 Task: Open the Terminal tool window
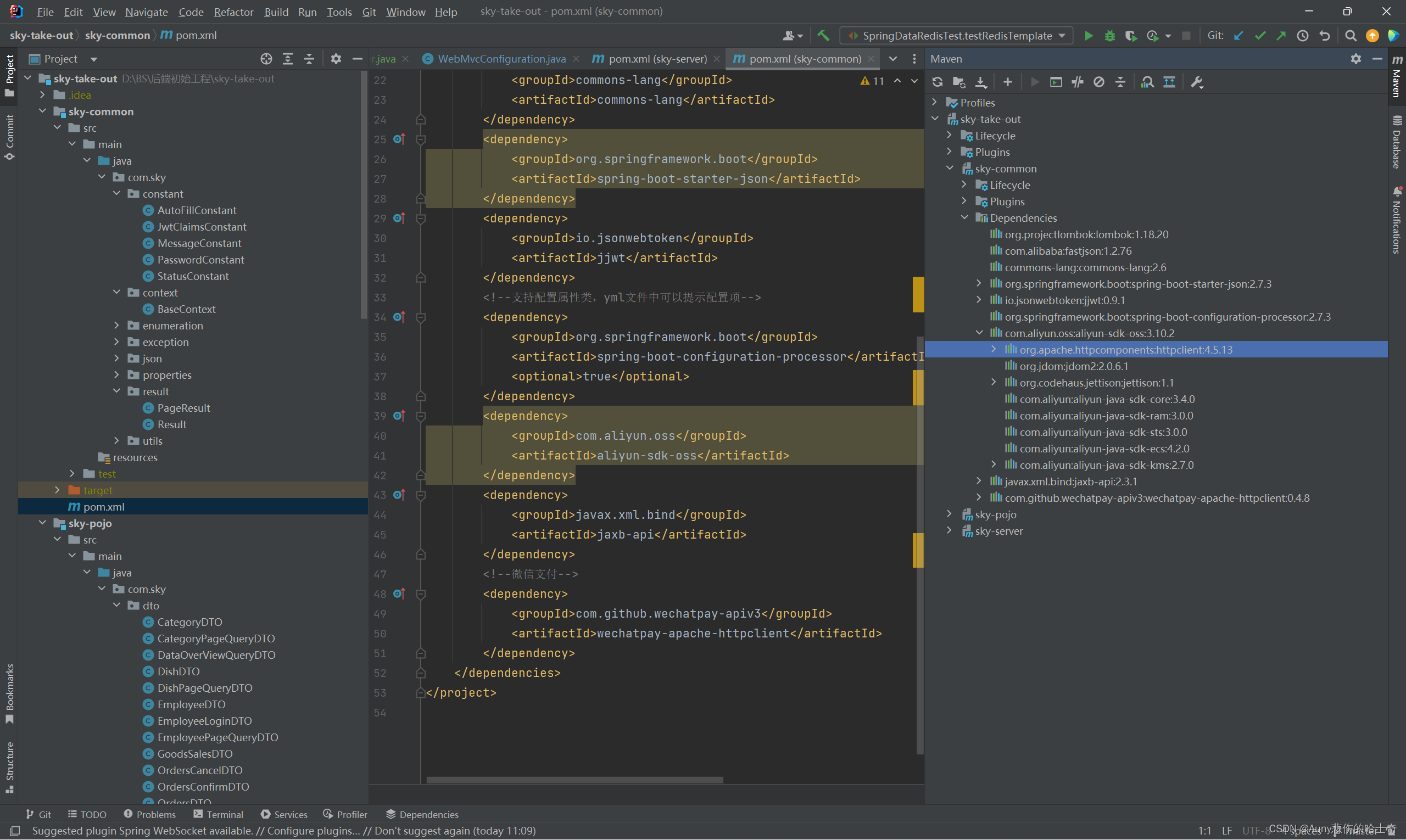218,814
